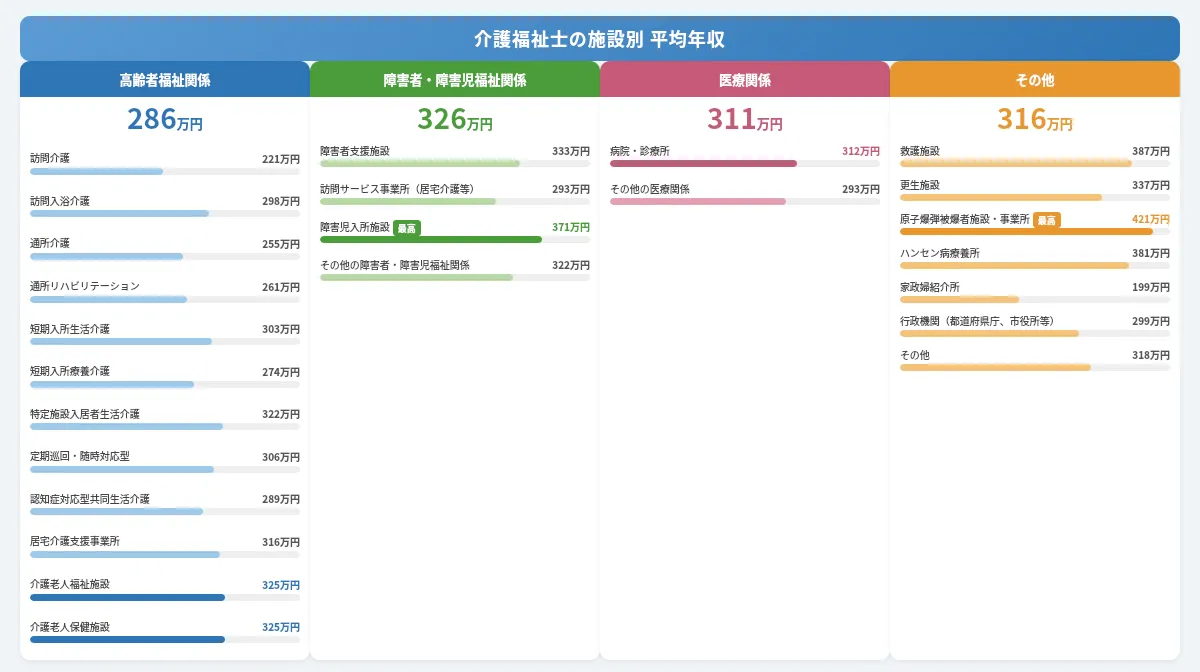Select the 高齢者福祉関係 column header

(x=165, y=80)
